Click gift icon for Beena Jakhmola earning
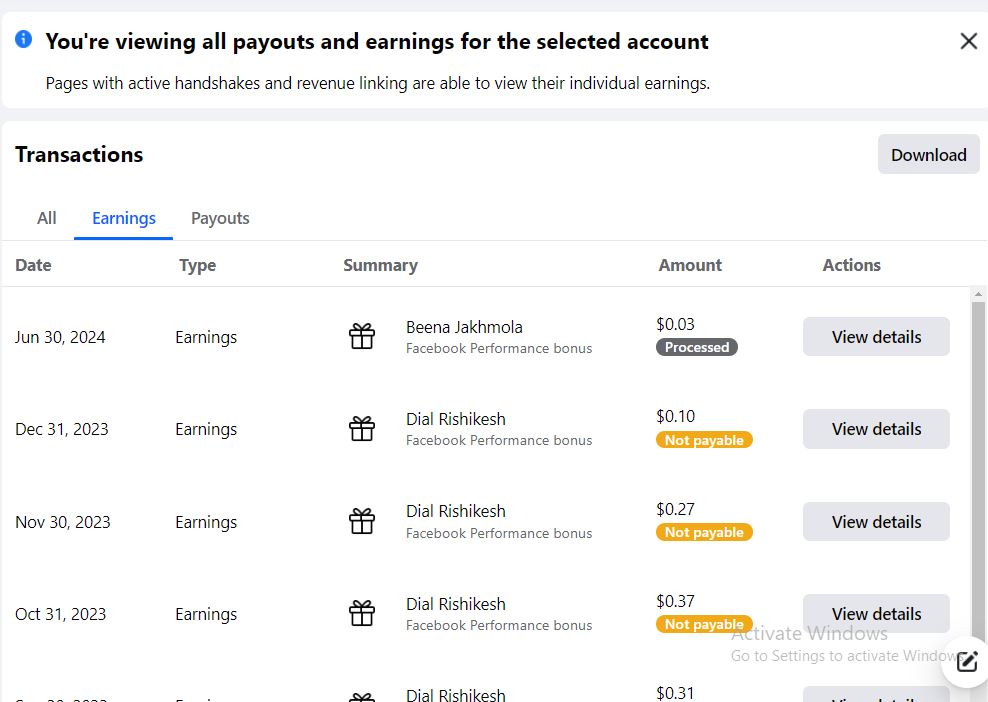988x702 pixels. coord(362,337)
